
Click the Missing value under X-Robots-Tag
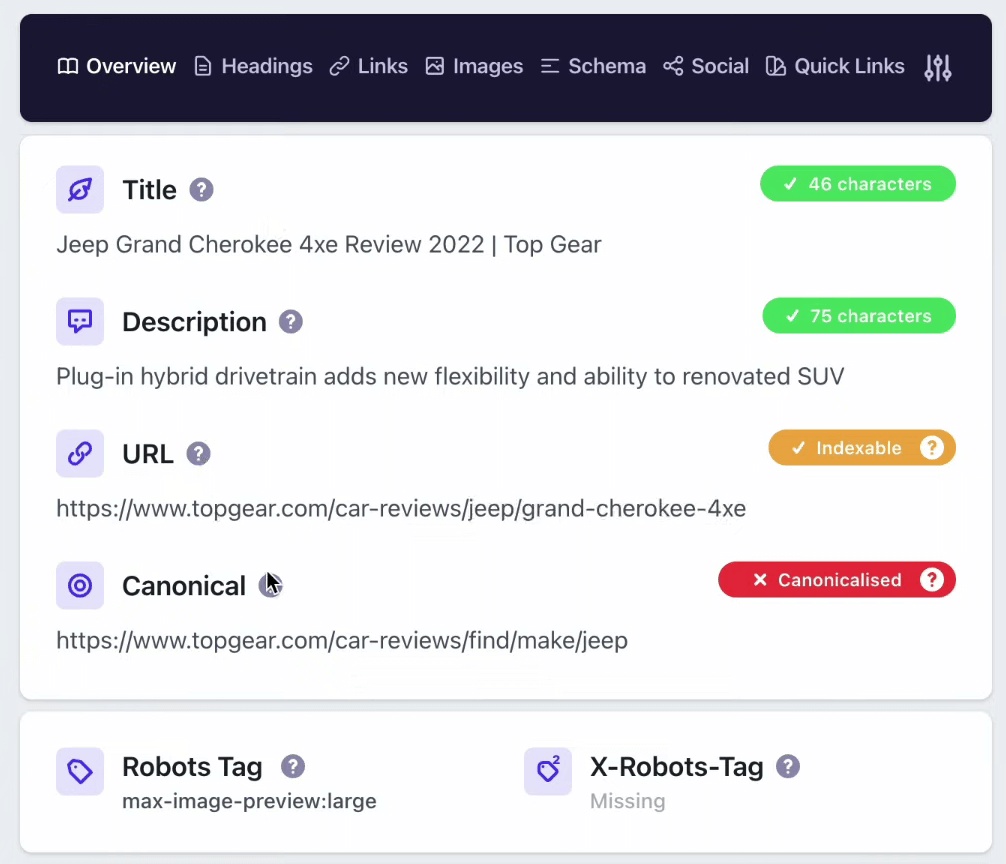point(627,801)
